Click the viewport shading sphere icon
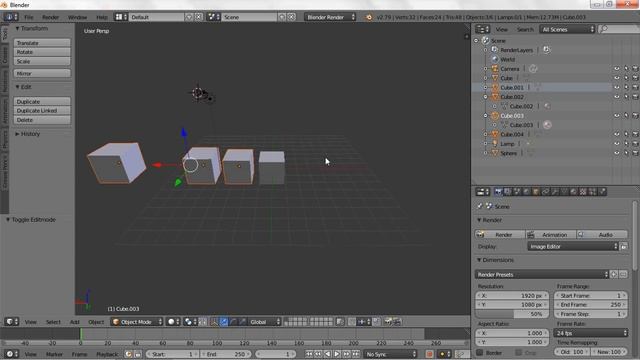This screenshot has height=360, width=640. (x=173, y=322)
